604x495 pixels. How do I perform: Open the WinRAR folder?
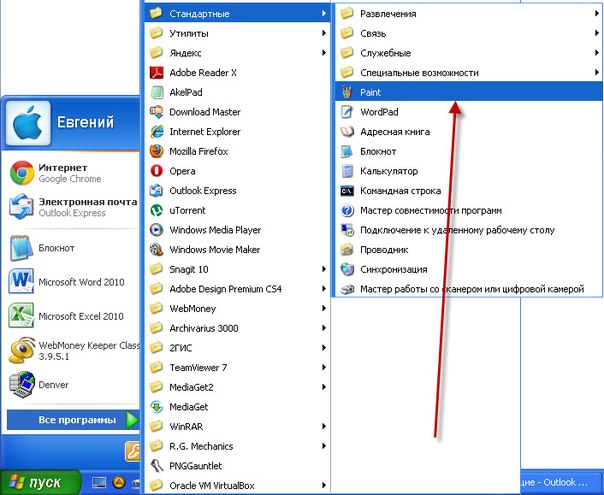[237, 426]
